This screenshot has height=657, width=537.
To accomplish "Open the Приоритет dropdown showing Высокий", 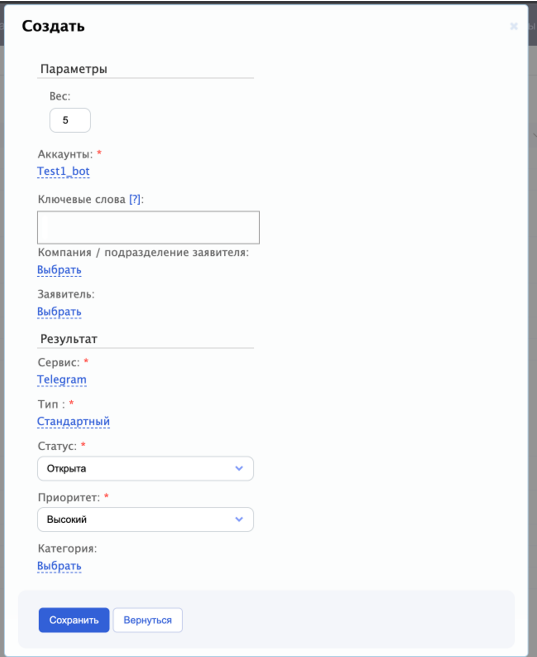I will pos(145,520).
